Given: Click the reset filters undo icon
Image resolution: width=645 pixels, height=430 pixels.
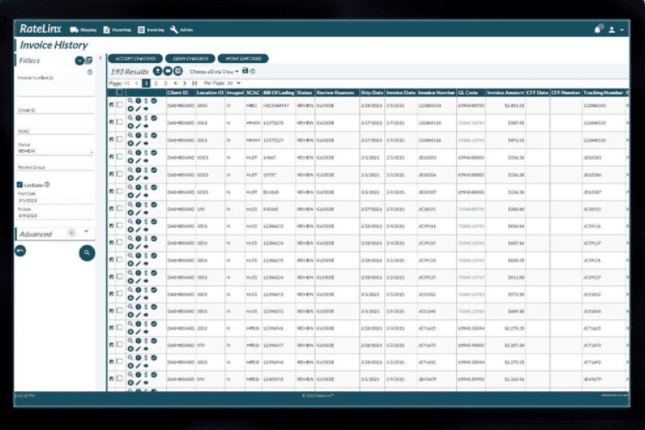Looking at the screenshot, I should (x=20, y=249).
